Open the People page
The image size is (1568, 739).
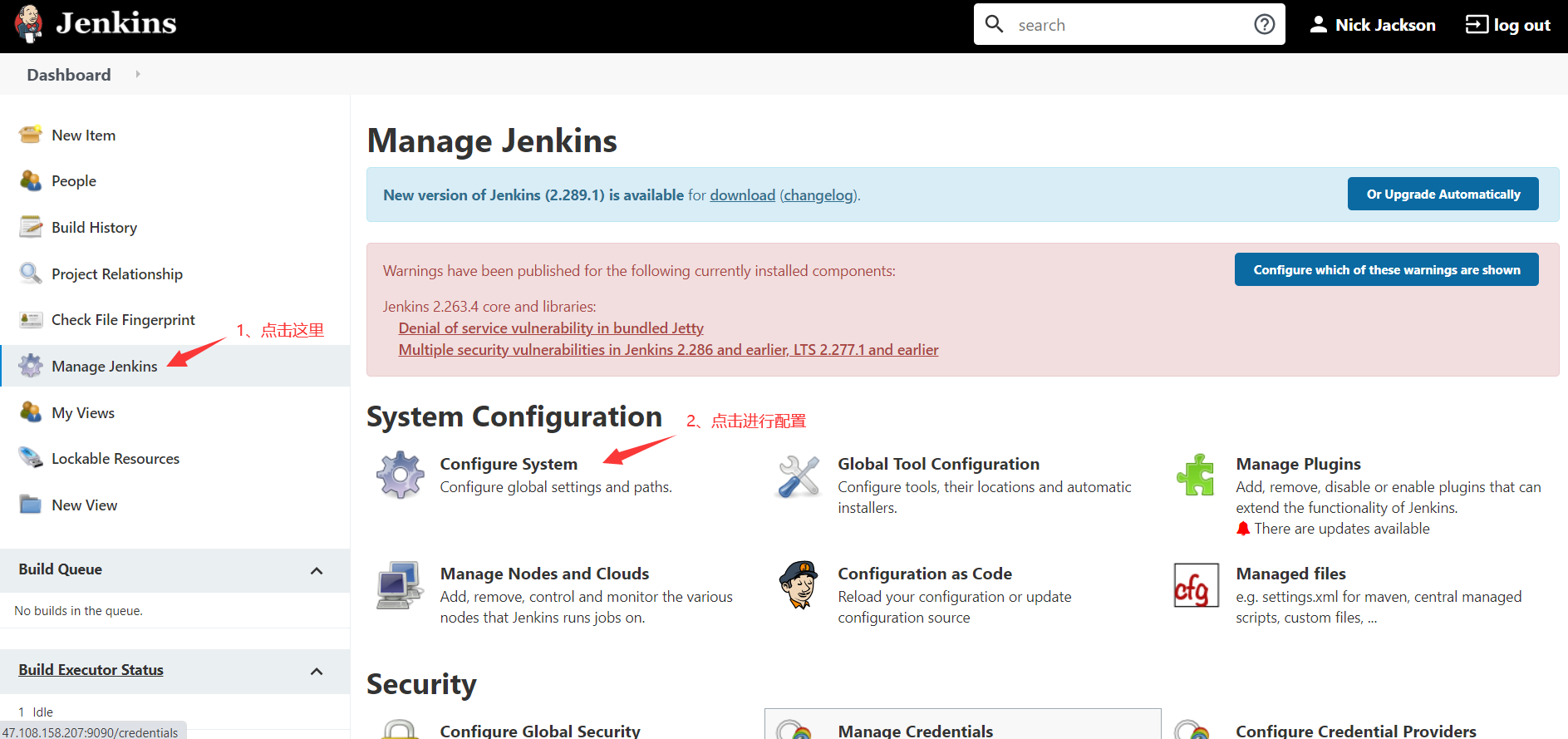pos(74,180)
